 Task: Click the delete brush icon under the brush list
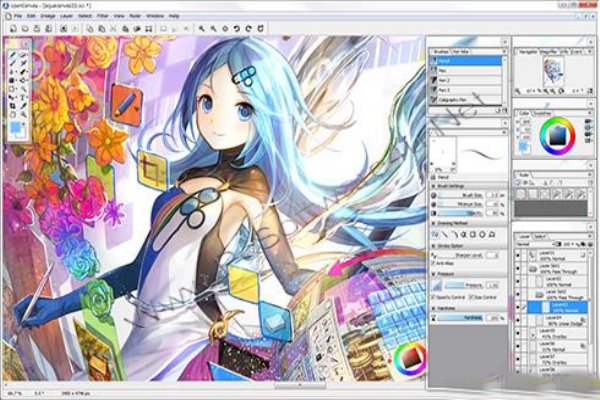click(505, 111)
